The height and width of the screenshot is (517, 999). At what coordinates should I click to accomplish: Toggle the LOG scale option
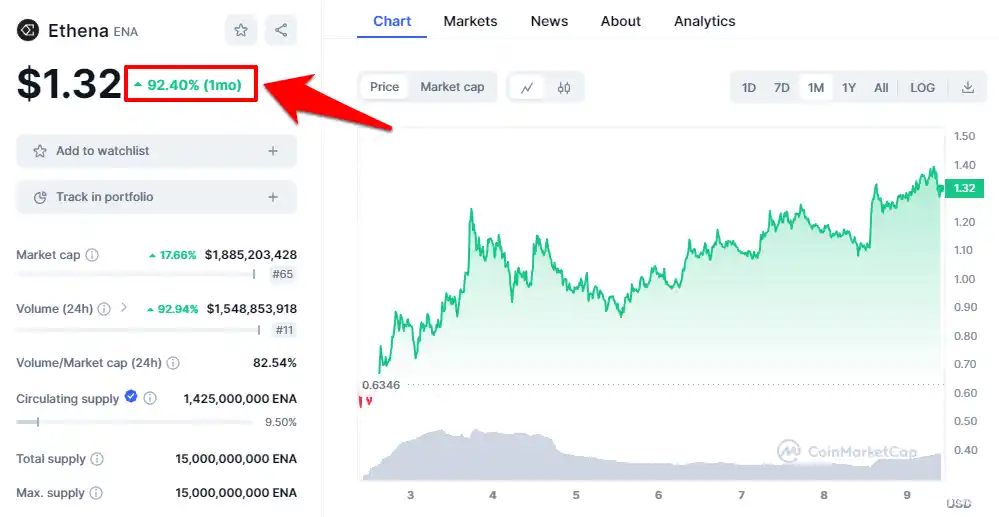point(922,88)
